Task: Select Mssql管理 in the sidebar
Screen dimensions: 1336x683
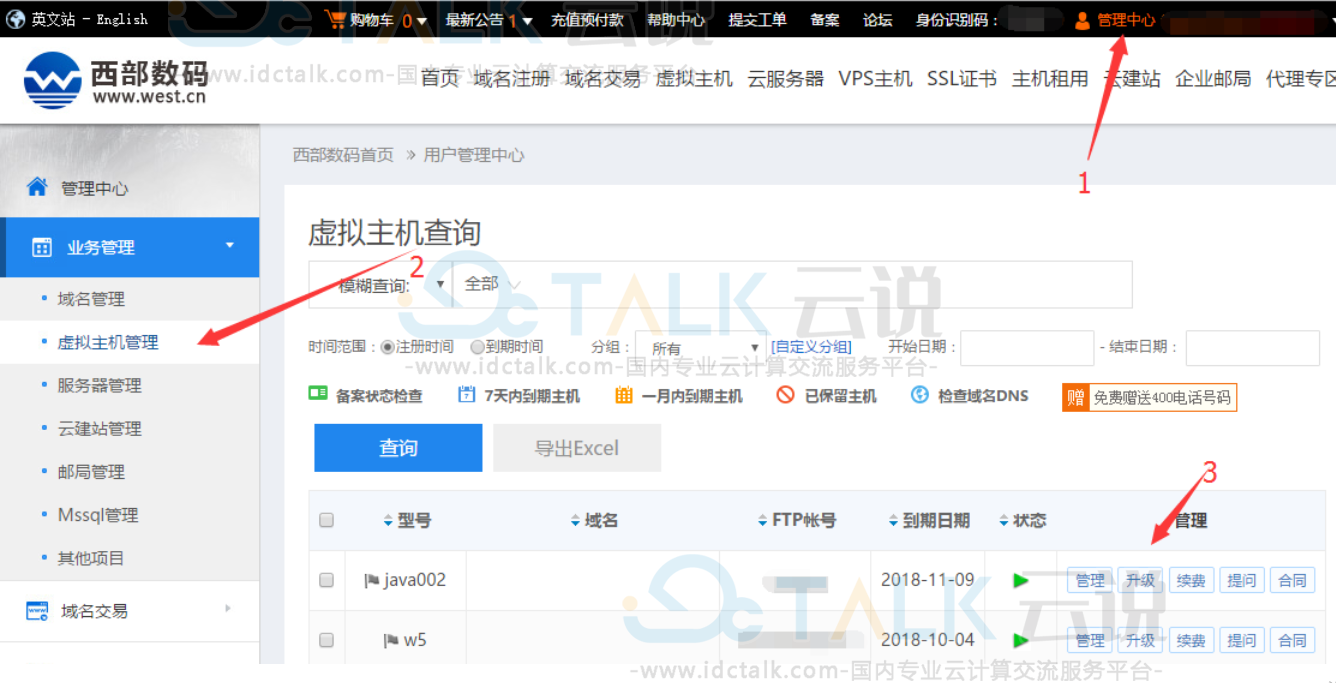Action: tap(98, 515)
